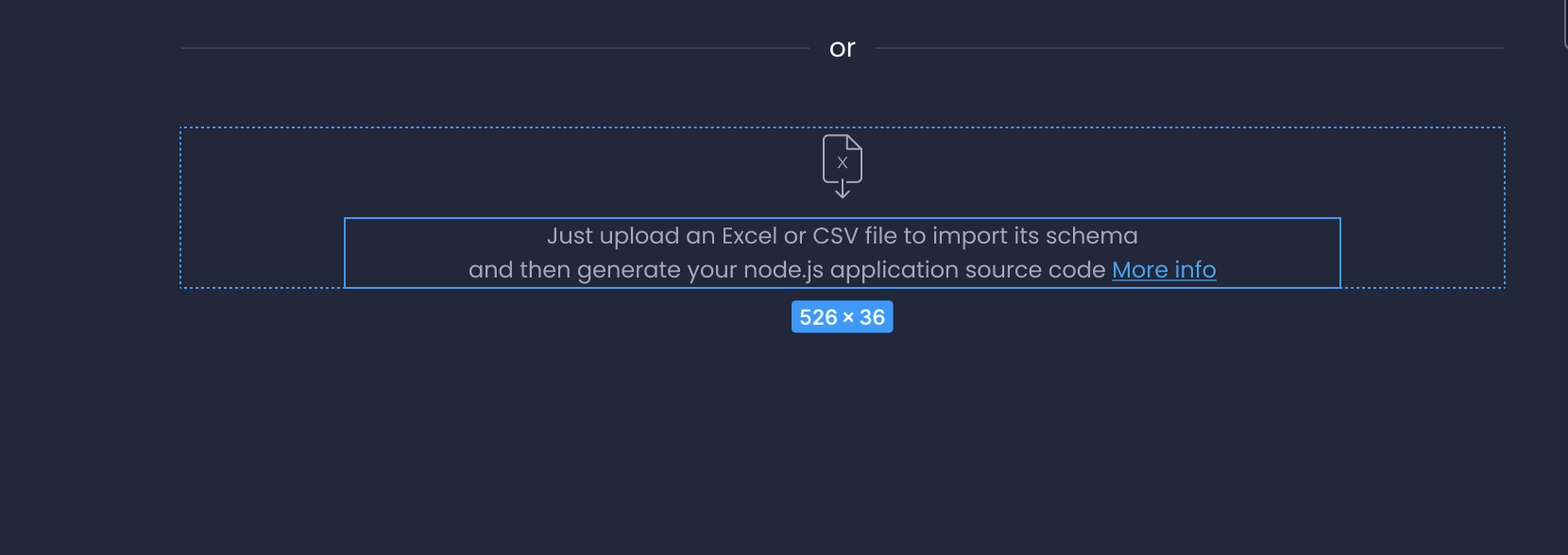
Task: Open the More info link
Action: (x=1164, y=270)
